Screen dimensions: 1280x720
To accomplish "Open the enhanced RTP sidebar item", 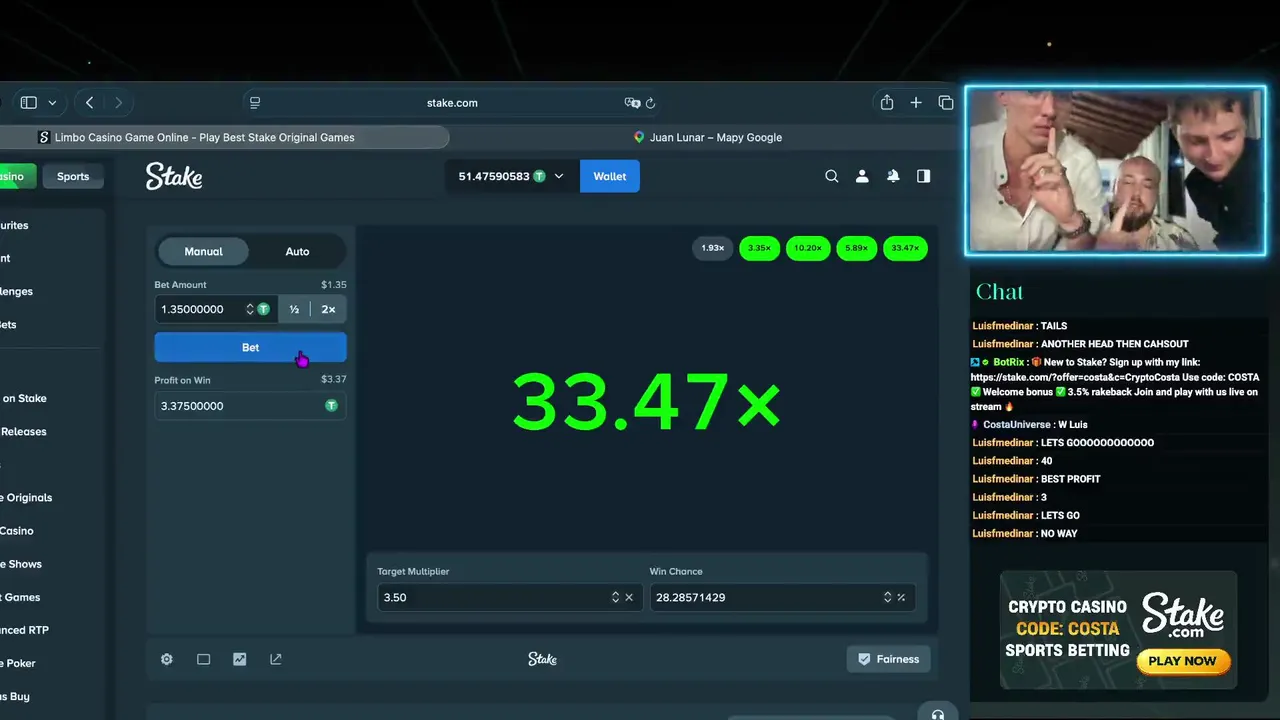I will [24, 630].
